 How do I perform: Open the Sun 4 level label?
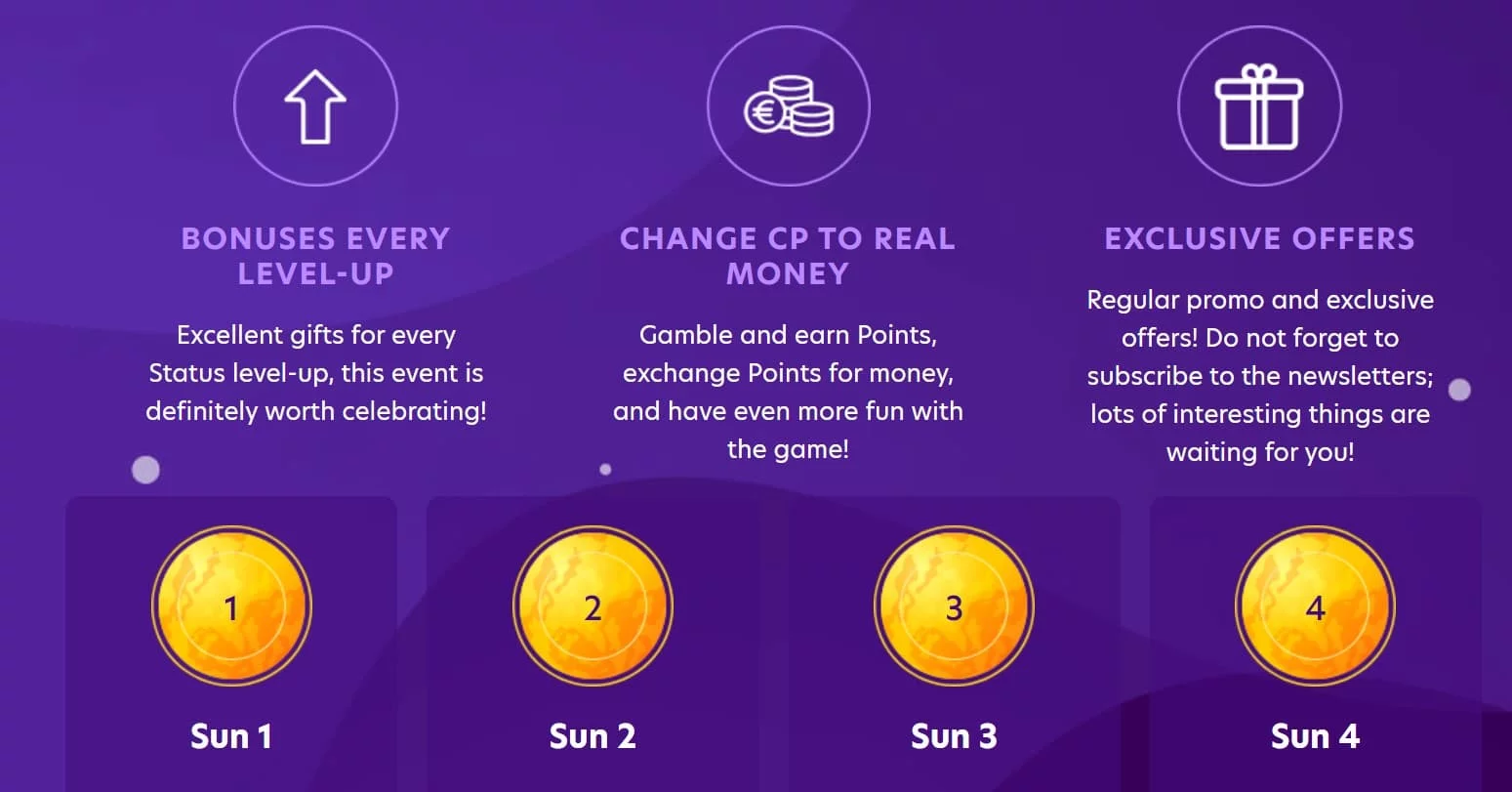pos(1315,736)
